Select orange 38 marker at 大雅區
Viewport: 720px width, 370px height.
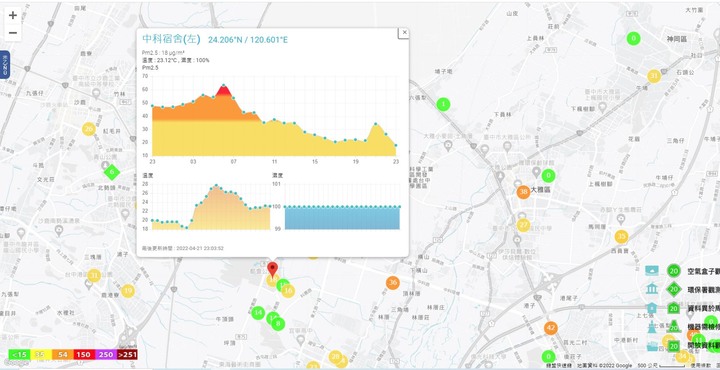pyautogui.click(x=523, y=192)
